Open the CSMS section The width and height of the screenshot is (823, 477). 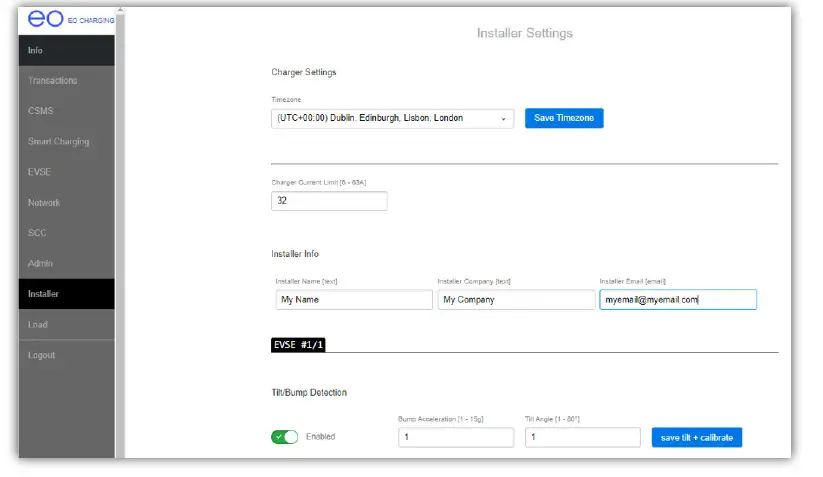[41, 111]
